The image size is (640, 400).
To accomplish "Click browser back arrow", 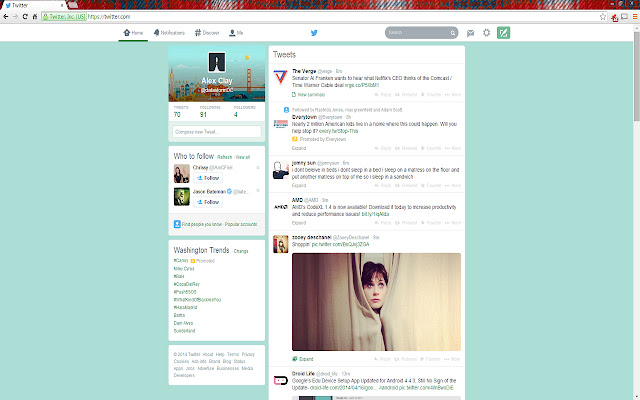I will click(x=6, y=17).
